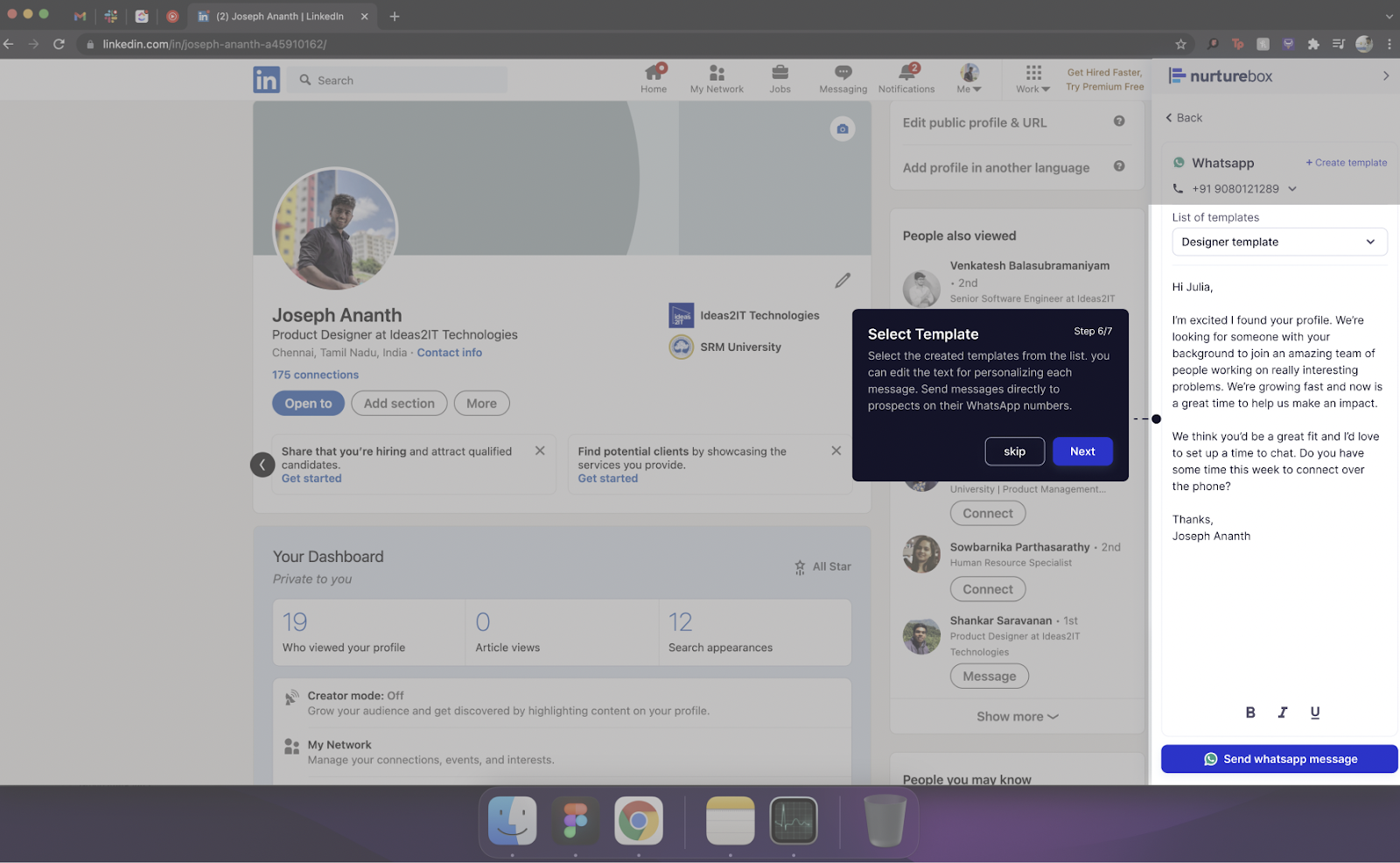
Task: Open Joseph Ananth's profile photo
Action: coord(335,230)
